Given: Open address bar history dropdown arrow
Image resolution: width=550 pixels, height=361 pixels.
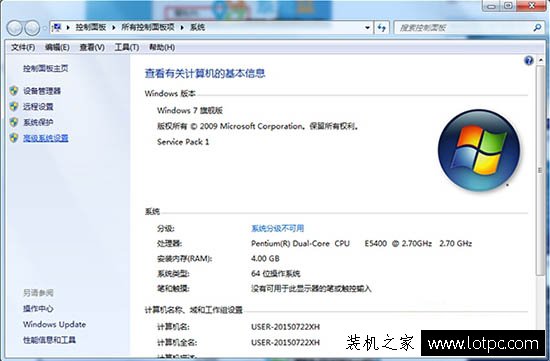Looking at the screenshot, I should (x=367, y=28).
